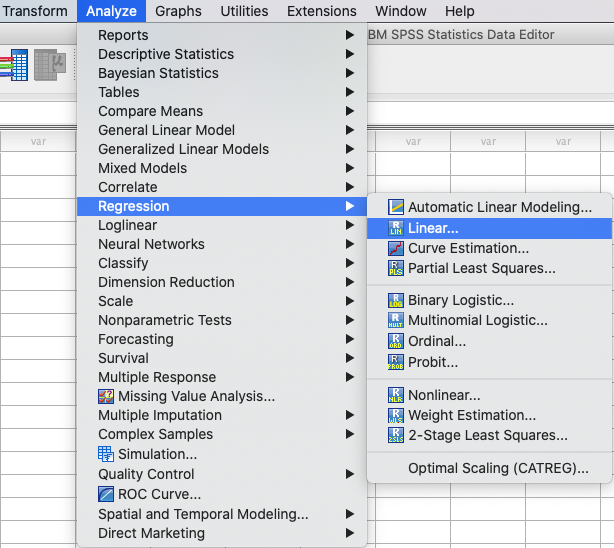Click the greyed-out mu grid toolbar icon
Screen dimensions: 614x548
pyautogui.click(x=50, y=65)
